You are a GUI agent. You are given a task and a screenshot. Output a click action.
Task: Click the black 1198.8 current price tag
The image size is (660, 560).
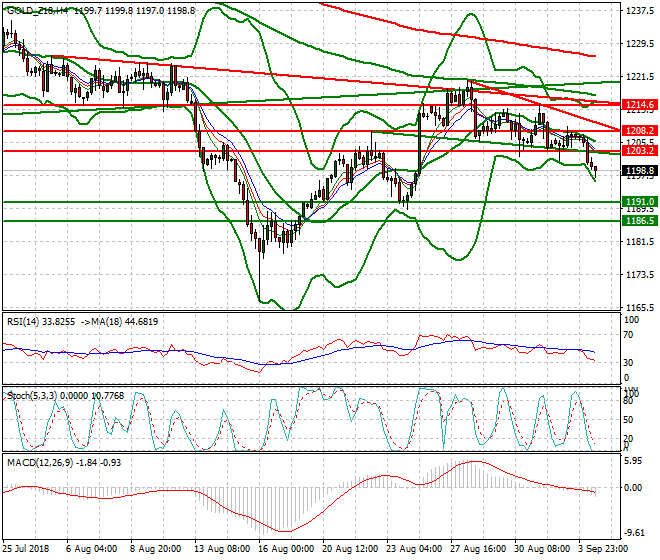coord(638,171)
